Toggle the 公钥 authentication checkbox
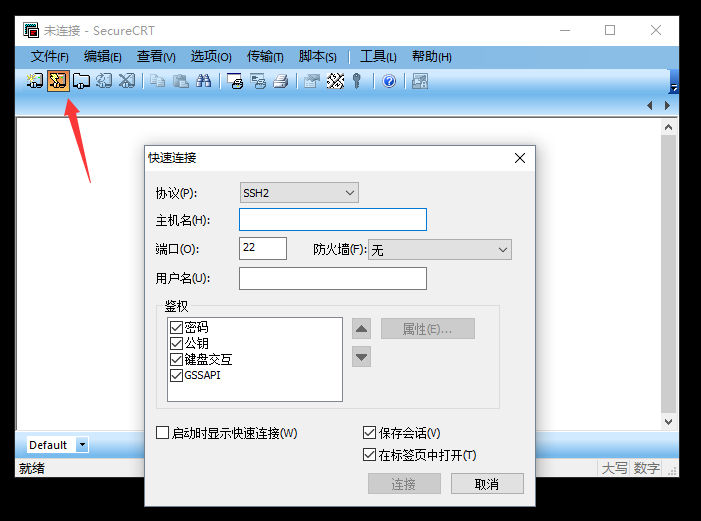 tap(177, 343)
